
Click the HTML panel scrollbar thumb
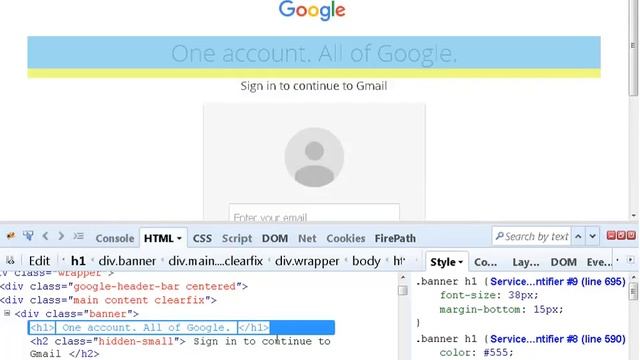point(403,290)
